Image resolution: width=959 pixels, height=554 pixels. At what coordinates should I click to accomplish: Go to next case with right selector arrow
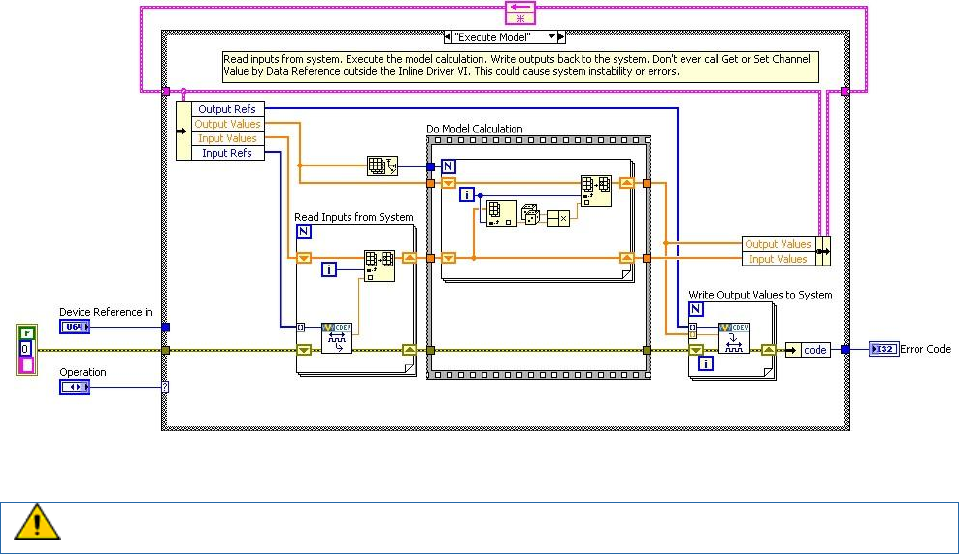pyautogui.click(x=561, y=37)
